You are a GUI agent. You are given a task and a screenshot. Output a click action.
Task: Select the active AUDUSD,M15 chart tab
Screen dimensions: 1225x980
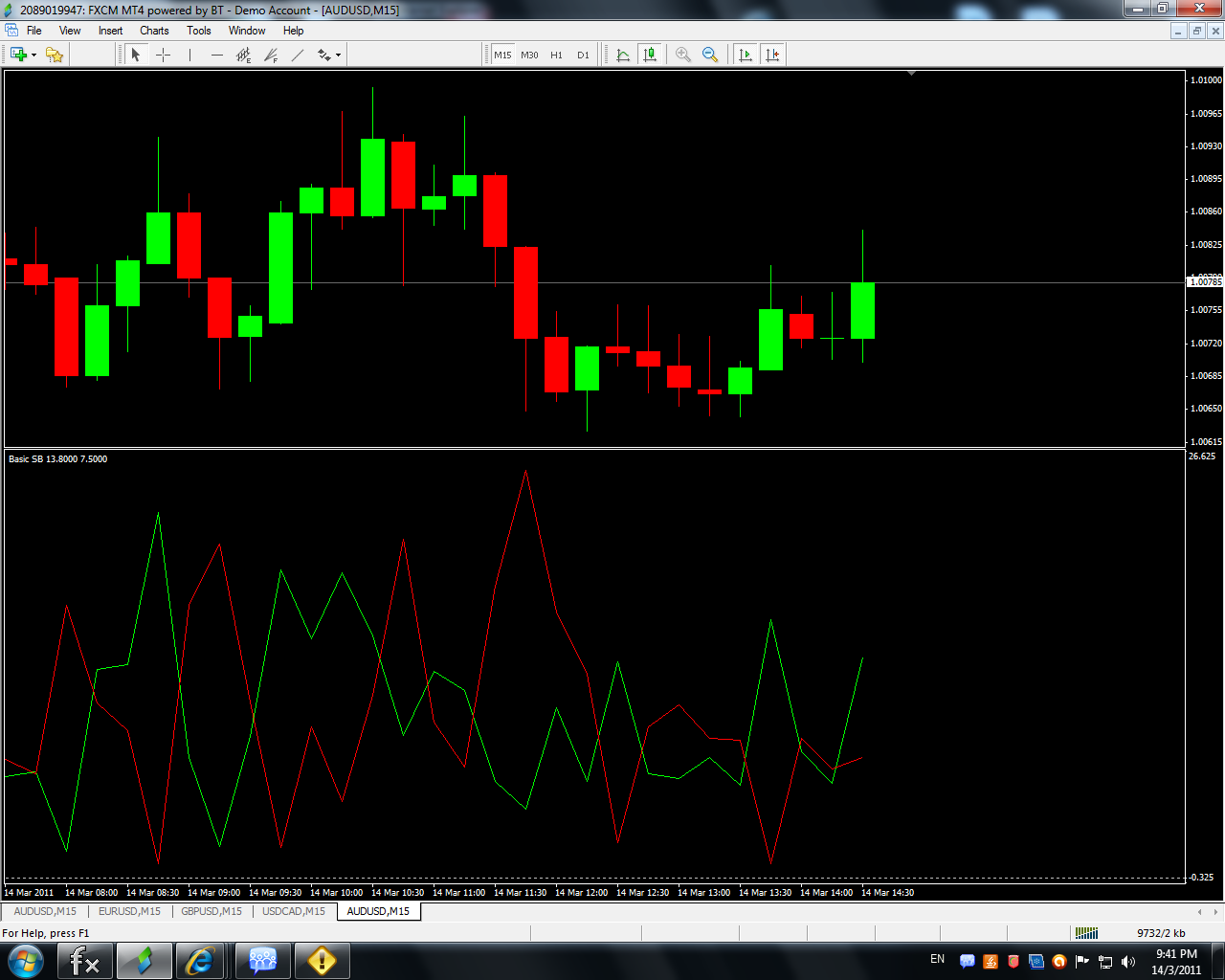tap(378, 911)
